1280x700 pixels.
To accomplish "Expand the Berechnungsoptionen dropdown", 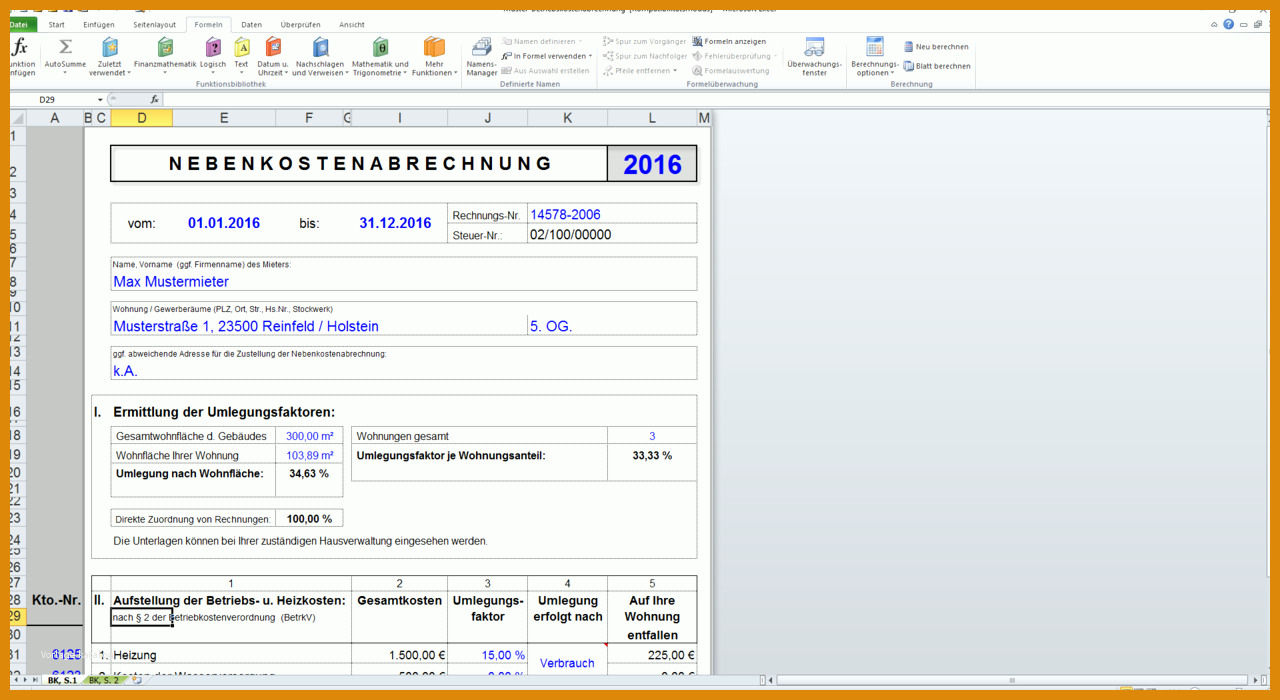I will tap(892, 73).
